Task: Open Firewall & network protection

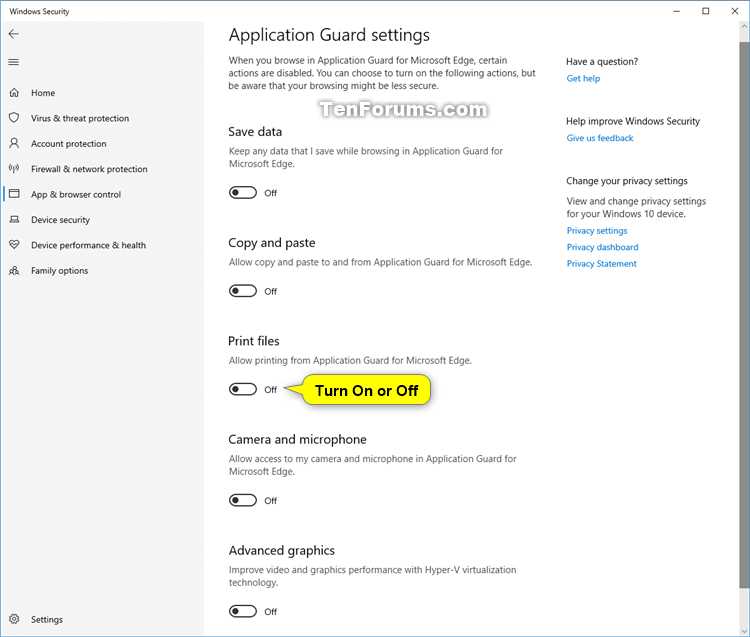Action: (x=89, y=169)
